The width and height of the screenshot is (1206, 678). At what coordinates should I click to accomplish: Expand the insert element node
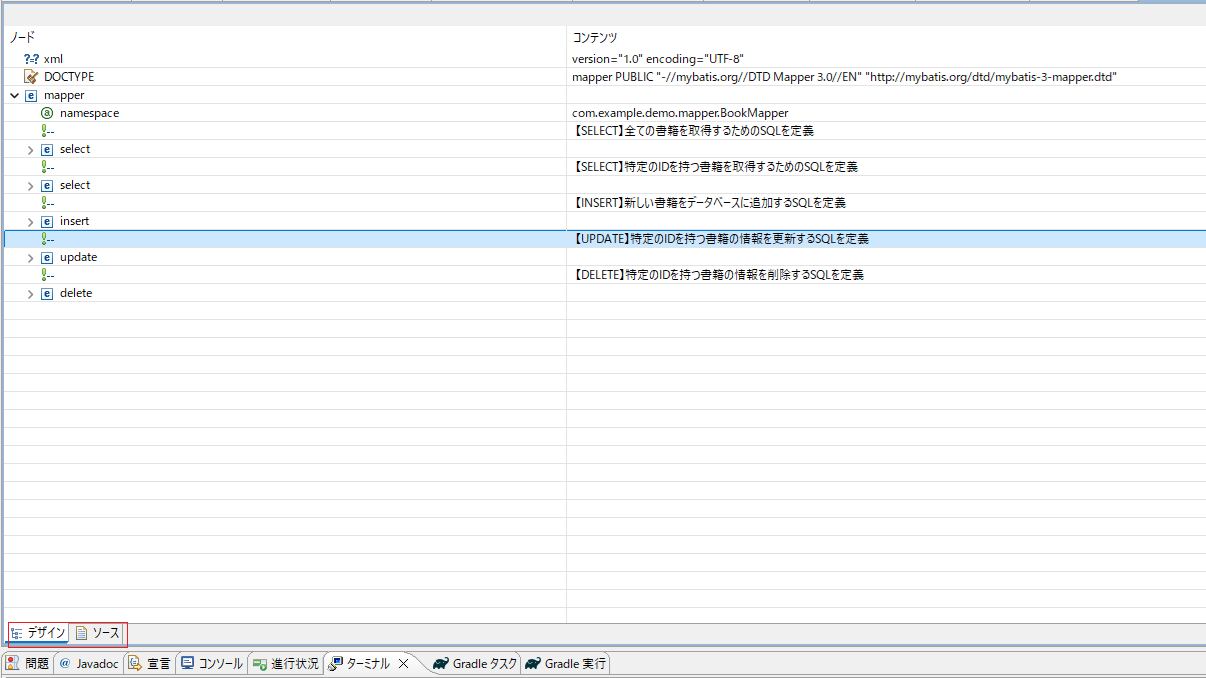[30, 221]
